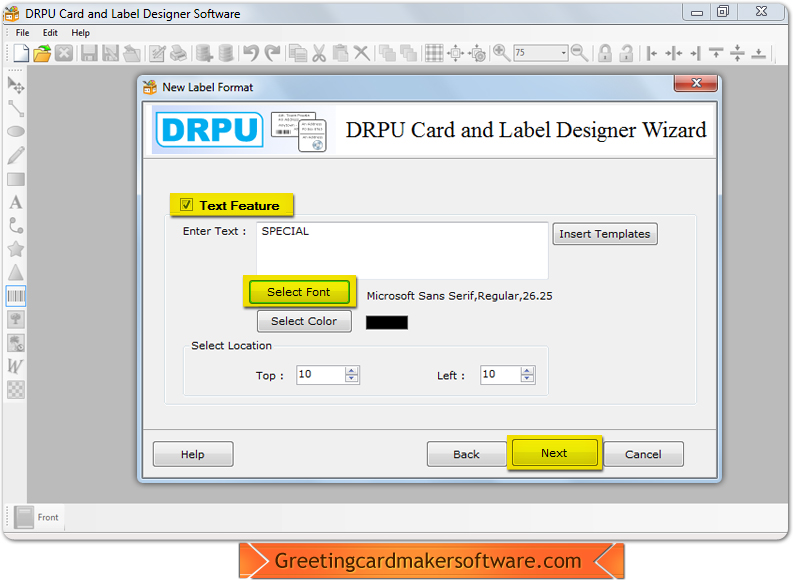Click the Cut scissors icon
Screen dimensions: 793x580
pyautogui.click(x=319, y=53)
